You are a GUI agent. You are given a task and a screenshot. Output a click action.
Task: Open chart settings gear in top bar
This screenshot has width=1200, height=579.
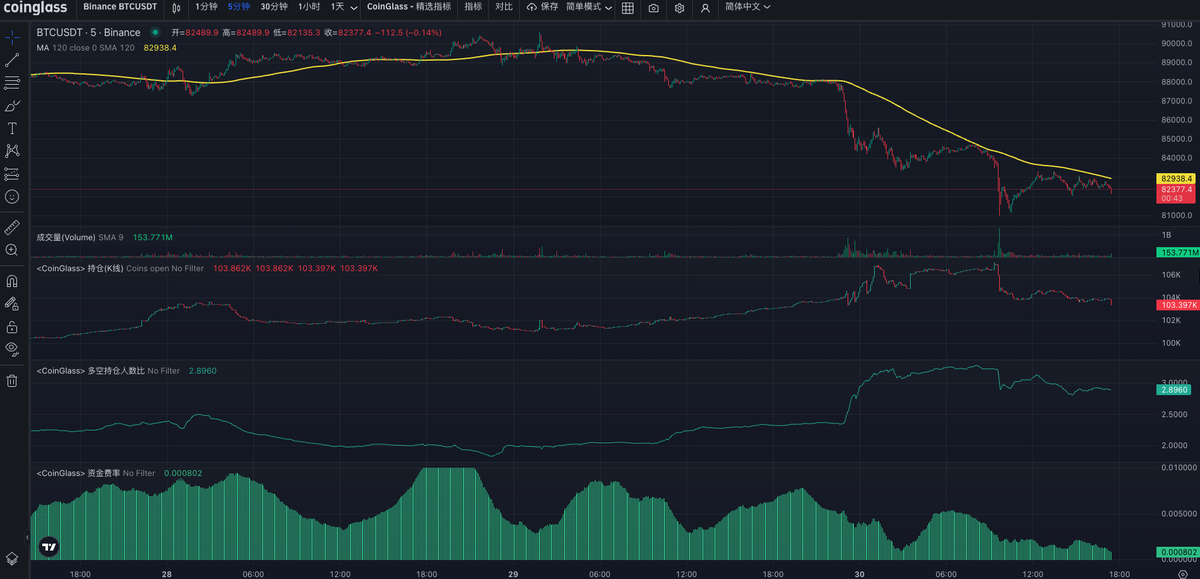click(679, 7)
